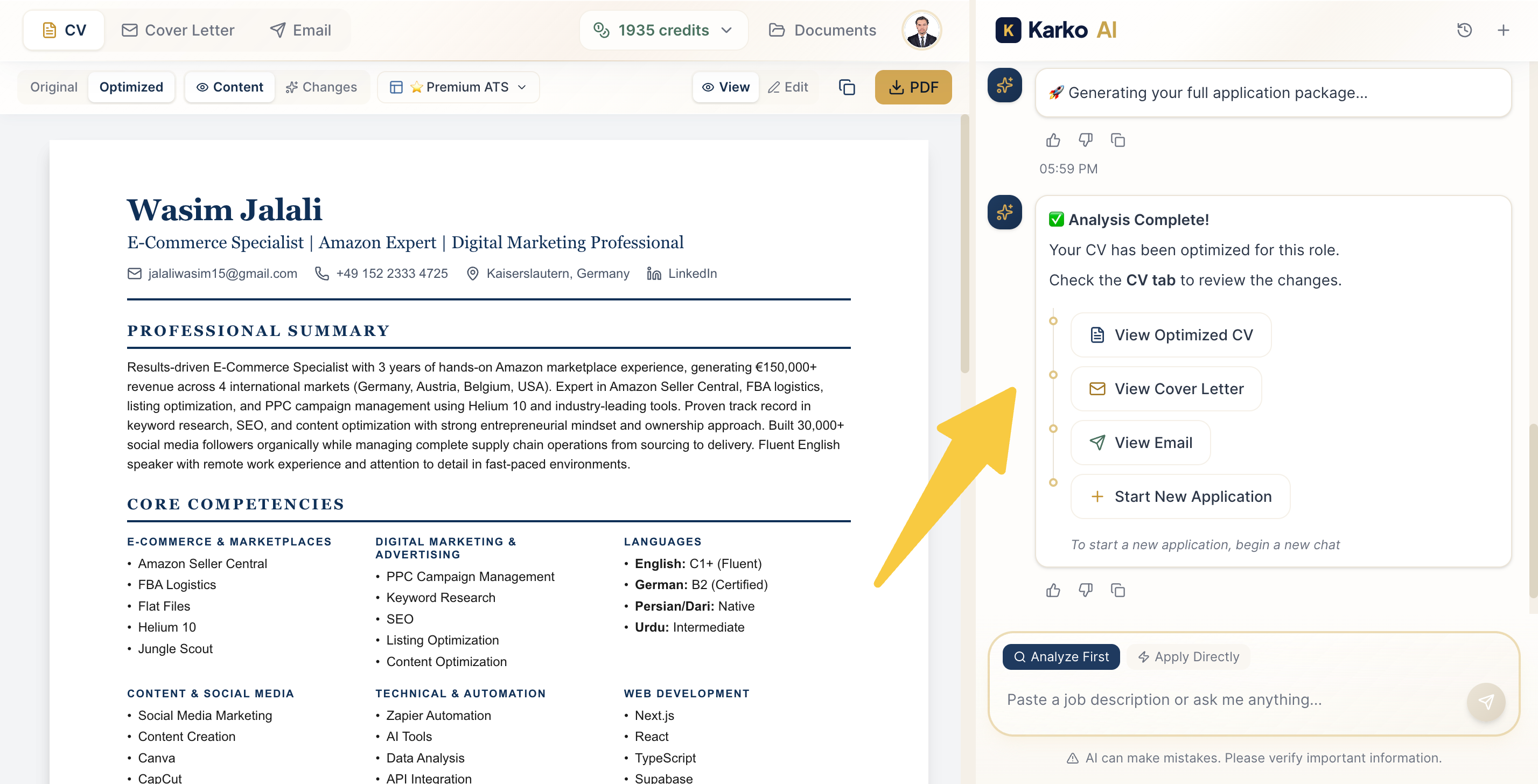Start a new chat with the plus icon

pyautogui.click(x=1504, y=30)
